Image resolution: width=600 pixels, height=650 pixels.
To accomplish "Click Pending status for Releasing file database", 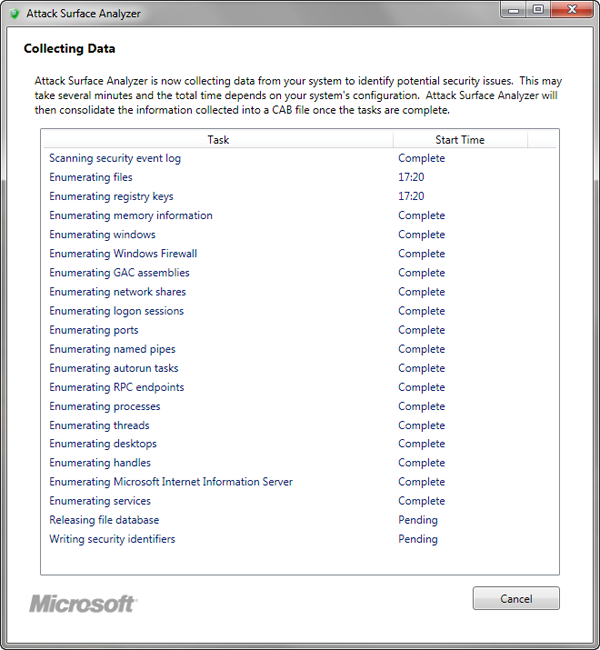I will [418, 520].
